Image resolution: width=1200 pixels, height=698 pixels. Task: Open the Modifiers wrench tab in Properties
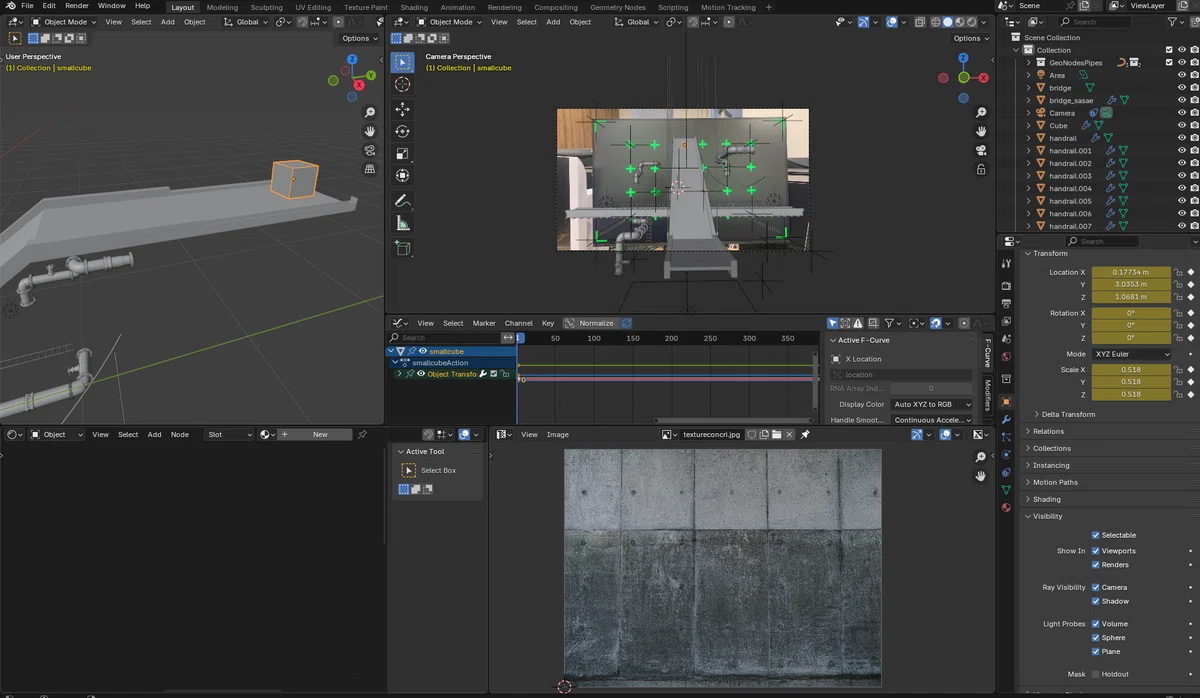tap(1006, 419)
